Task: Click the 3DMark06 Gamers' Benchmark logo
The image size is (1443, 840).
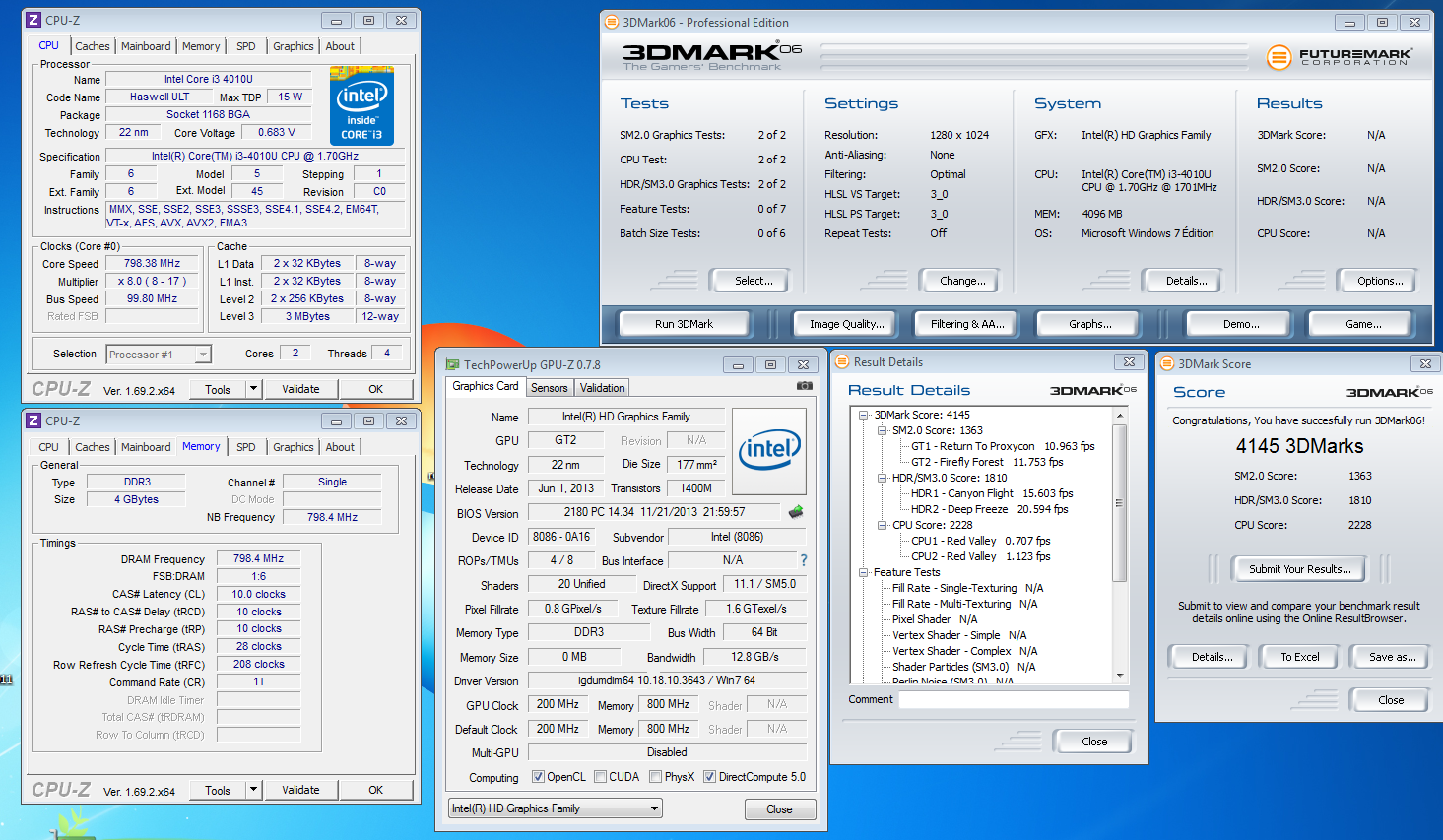Action: coord(712,57)
